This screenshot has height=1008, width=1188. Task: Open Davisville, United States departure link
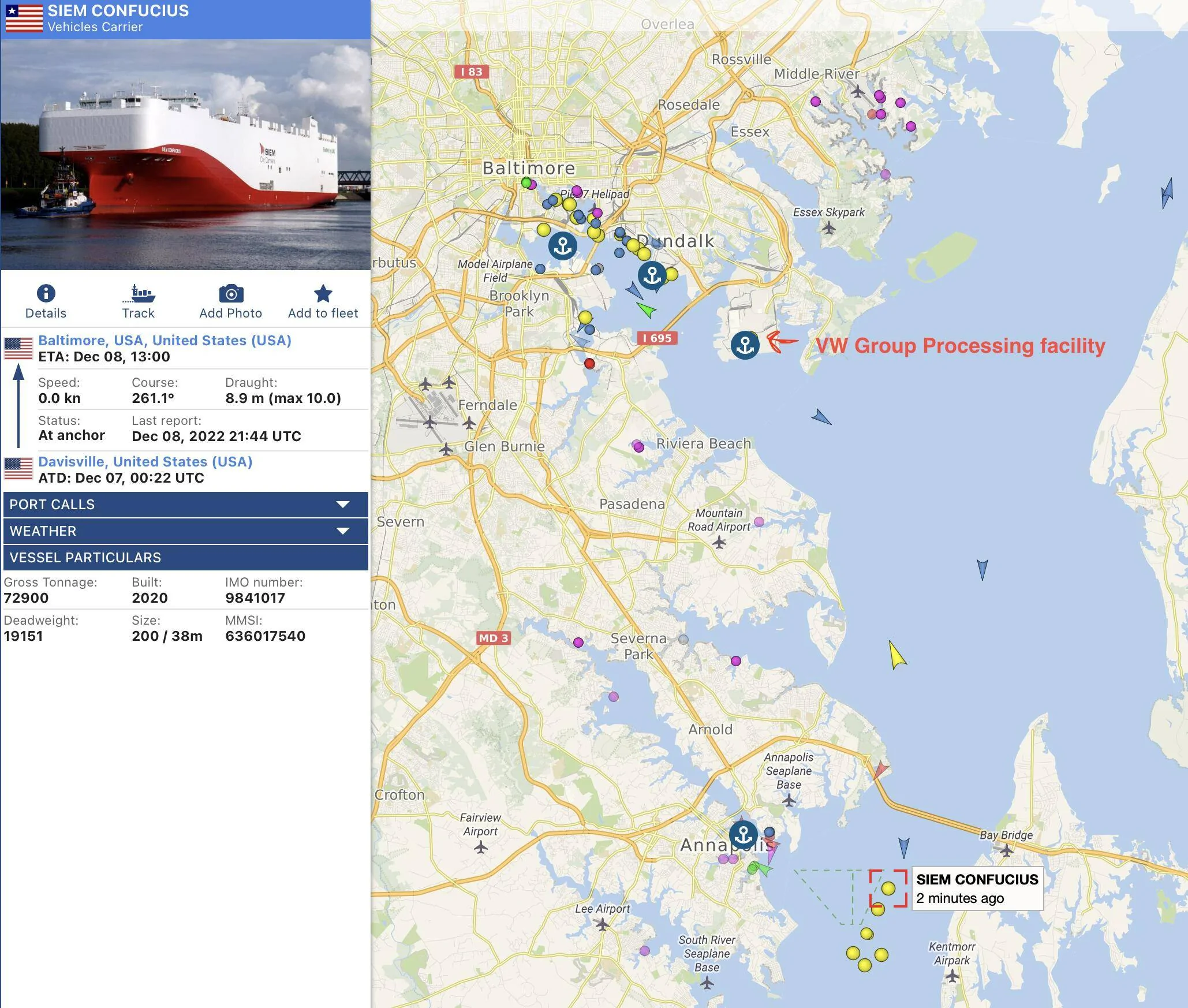tap(145, 462)
